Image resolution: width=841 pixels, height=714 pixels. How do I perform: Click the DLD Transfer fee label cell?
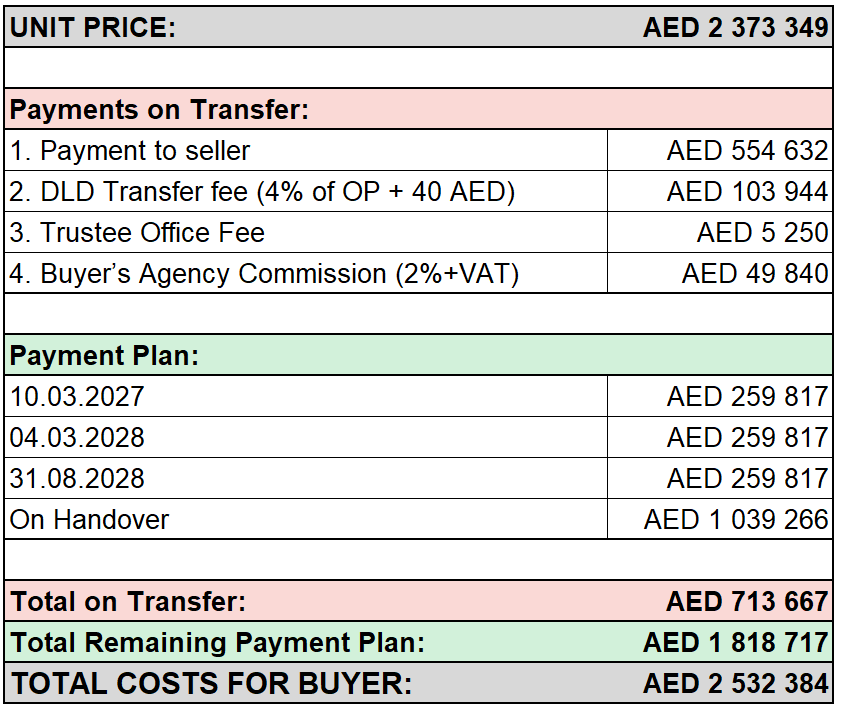point(306,192)
